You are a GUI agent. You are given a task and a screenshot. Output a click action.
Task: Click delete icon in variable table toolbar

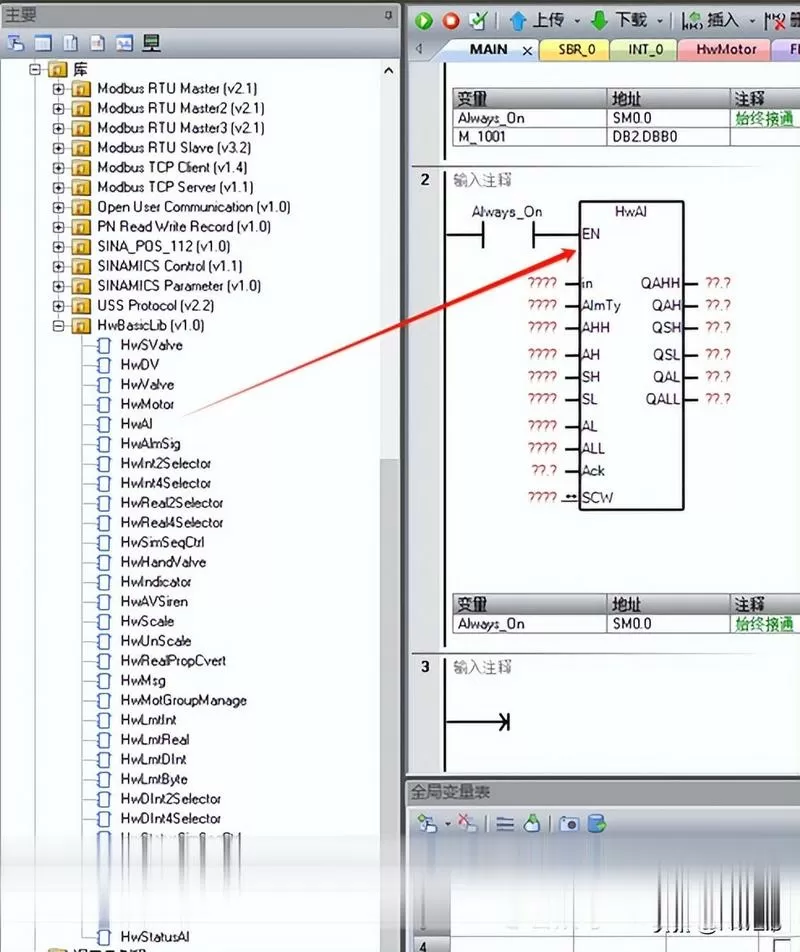tap(467, 824)
